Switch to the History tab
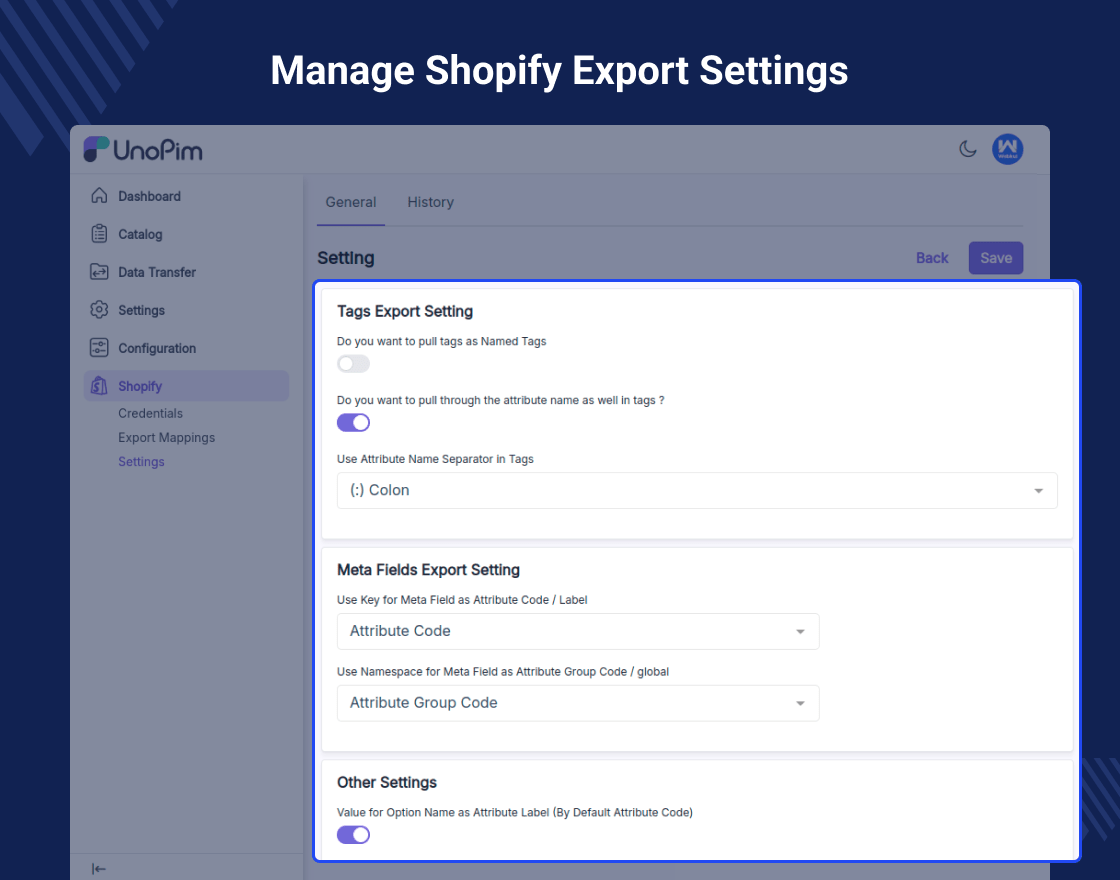1120x880 pixels. tap(431, 202)
